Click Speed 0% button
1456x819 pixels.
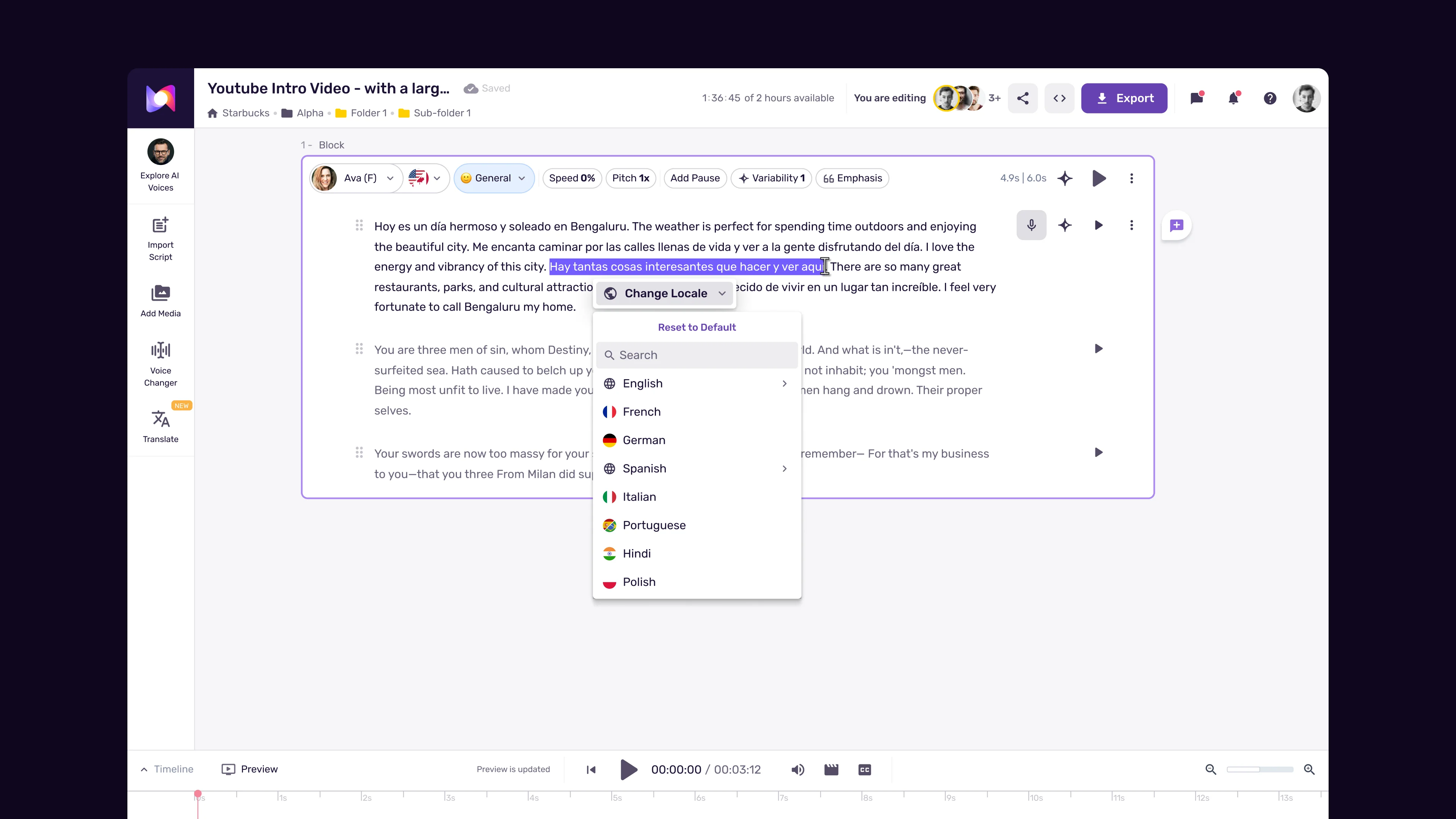pos(572,179)
